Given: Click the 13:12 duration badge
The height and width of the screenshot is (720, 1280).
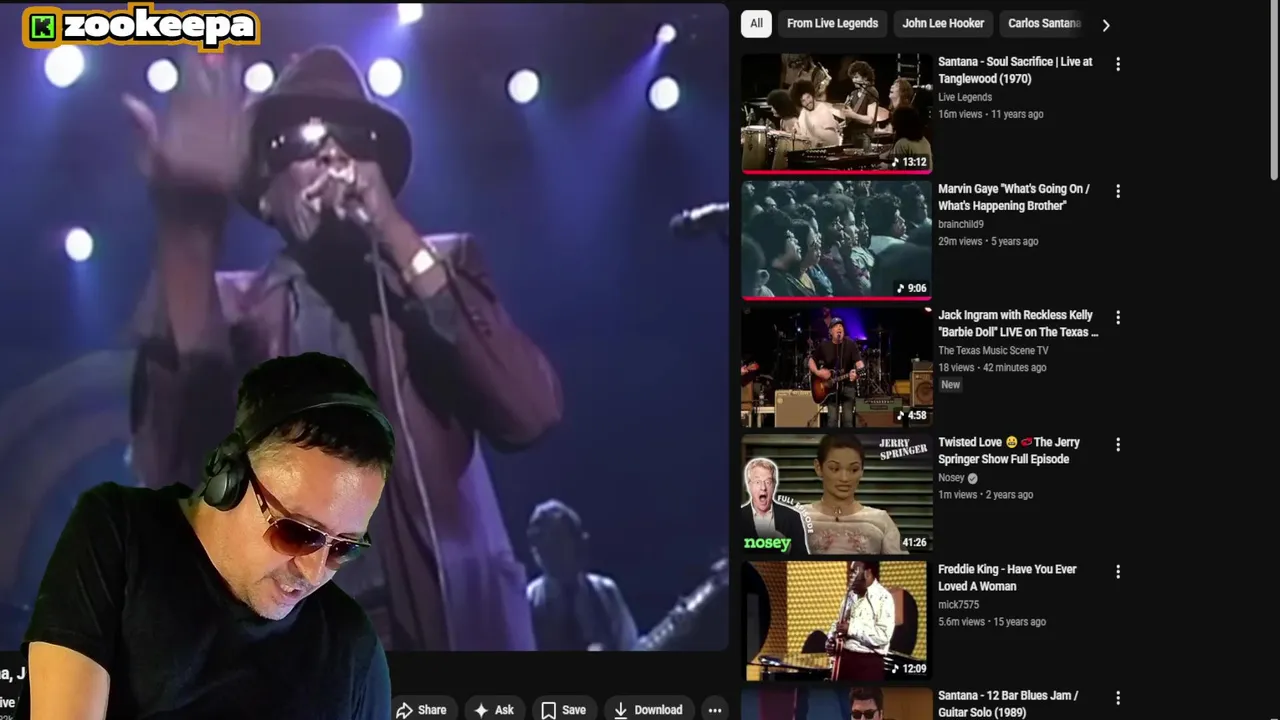Looking at the screenshot, I should (x=910, y=162).
